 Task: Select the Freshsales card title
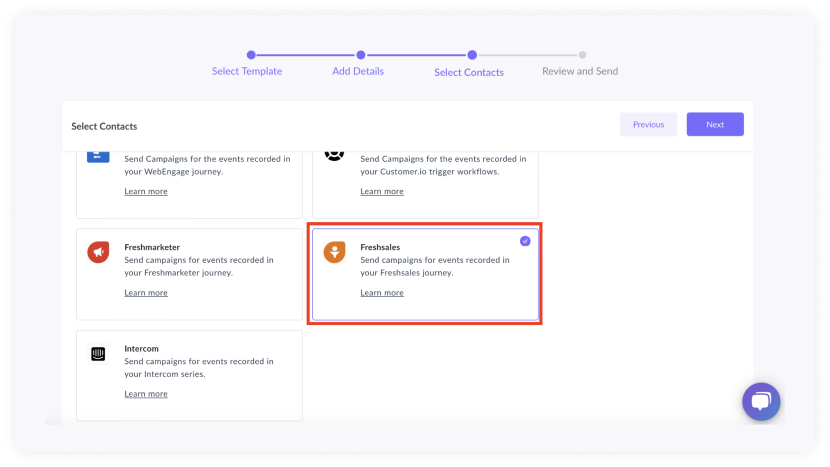click(380, 247)
